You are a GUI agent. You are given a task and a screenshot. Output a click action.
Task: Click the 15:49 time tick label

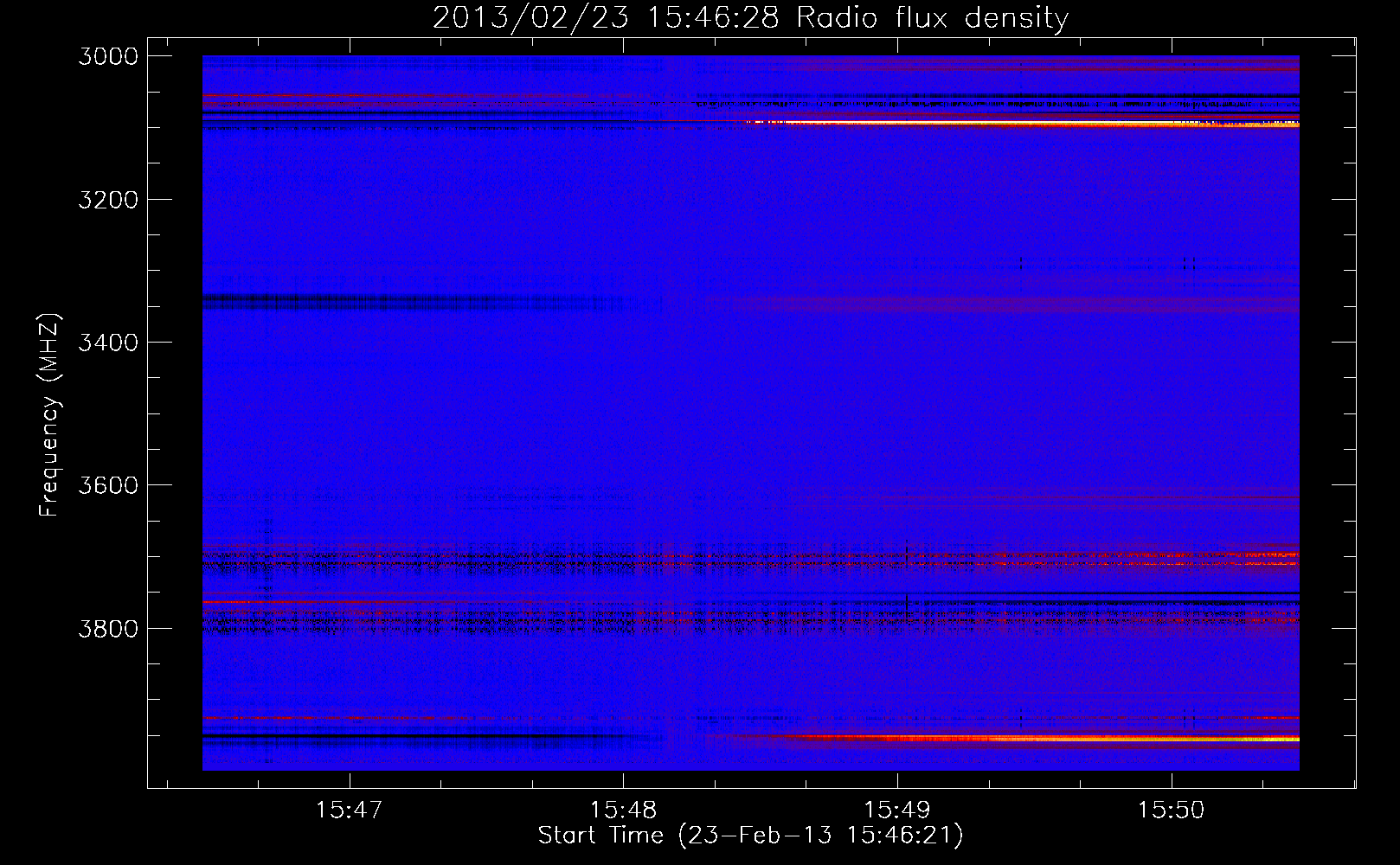point(897,810)
